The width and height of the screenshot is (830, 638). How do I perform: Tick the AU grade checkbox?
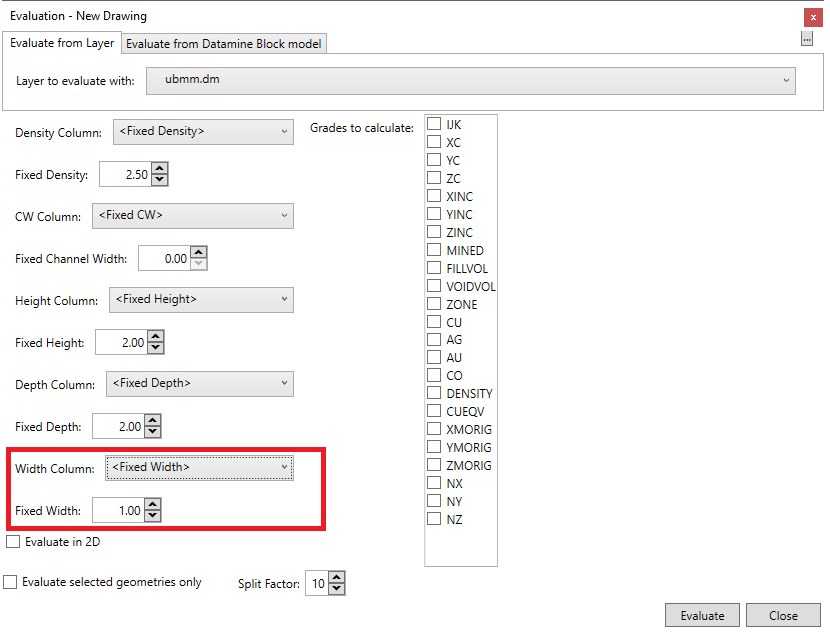coord(434,358)
